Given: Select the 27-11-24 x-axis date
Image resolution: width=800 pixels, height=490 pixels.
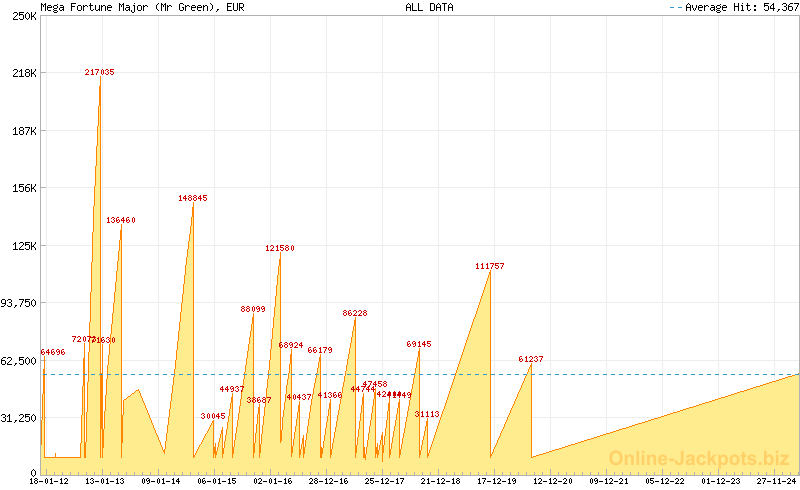Looking at the screenshot, I should pyautogui.click(x=776, y=481).
